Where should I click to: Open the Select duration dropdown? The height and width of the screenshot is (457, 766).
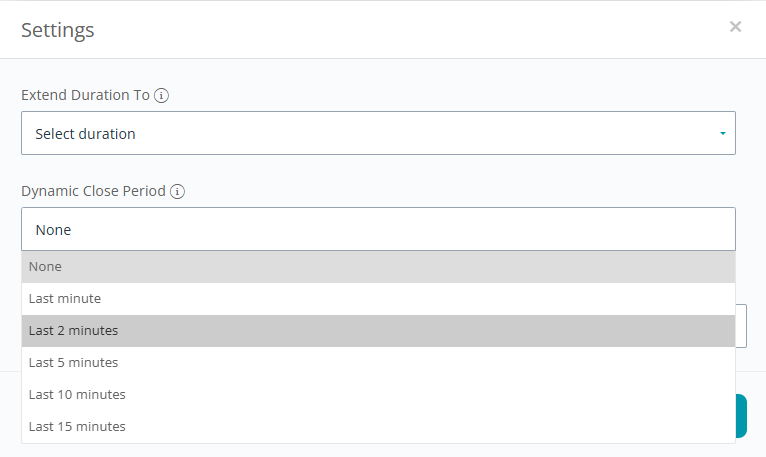pyautogui.click(x=378, y=133)
